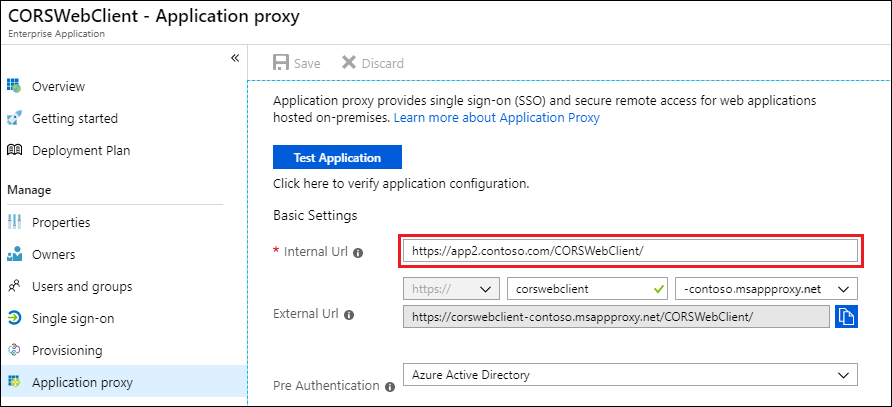Click the Test Application button

click(337, 158)
